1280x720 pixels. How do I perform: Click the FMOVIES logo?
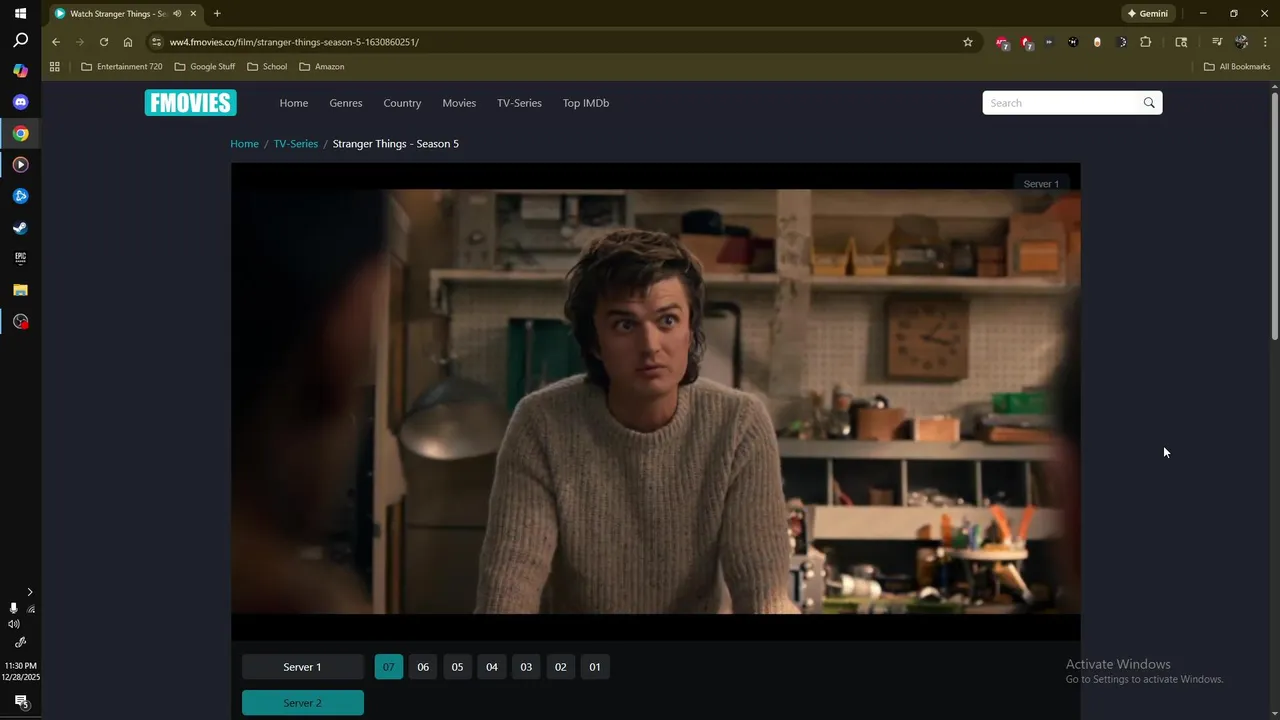click(190, 103)
